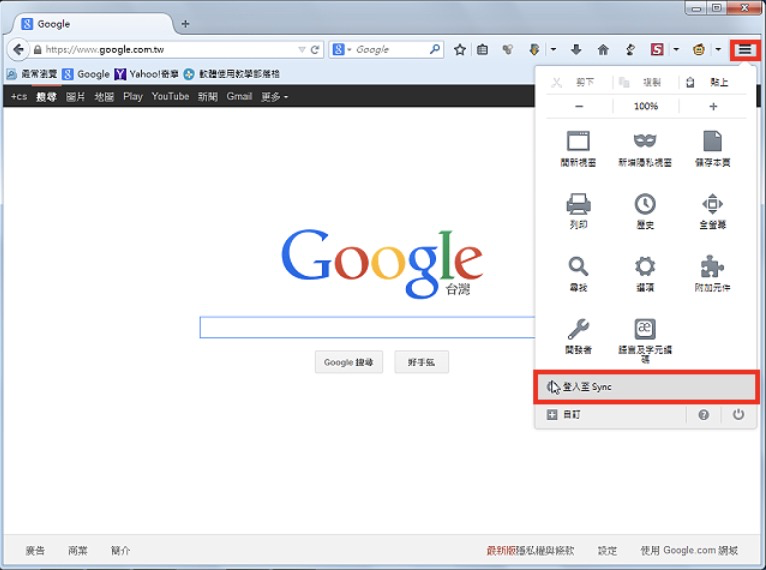The image size is (766, 570).
Task: Open History from menu panel
Action: pos(645,211)
